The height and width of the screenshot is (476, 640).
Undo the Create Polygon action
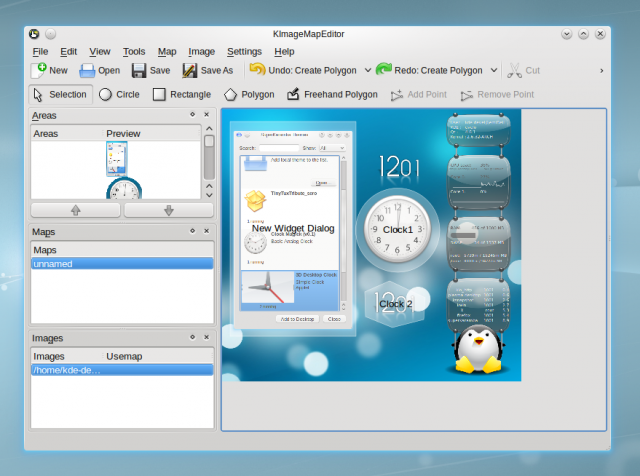point(303,70)
